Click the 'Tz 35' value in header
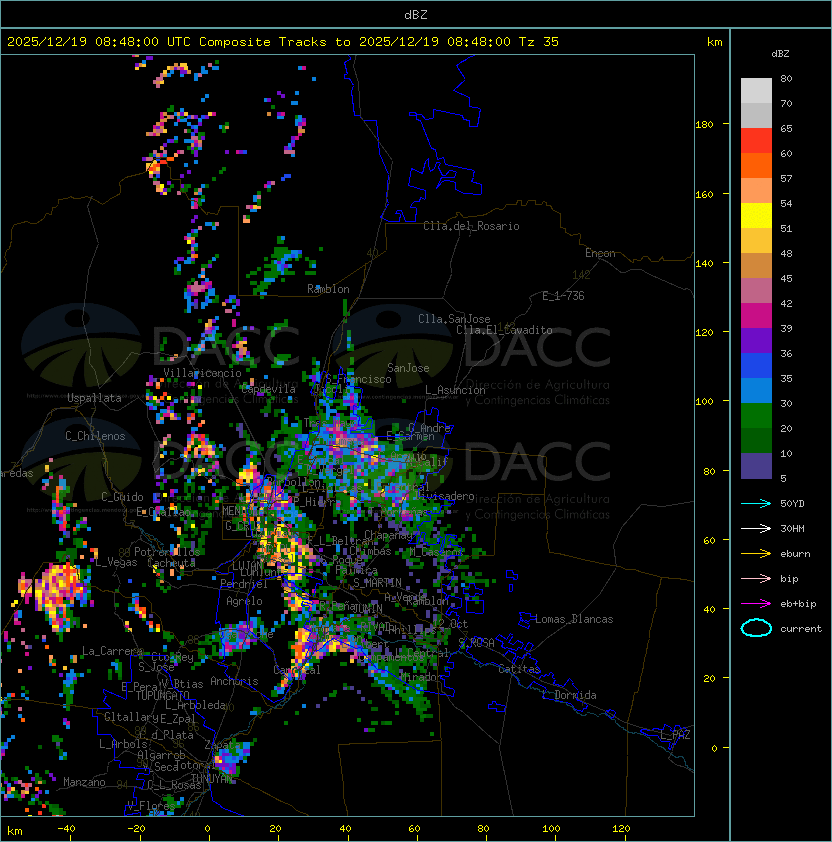Image resolution: width=832 pixels, height=842 pixels. point(539,41)
